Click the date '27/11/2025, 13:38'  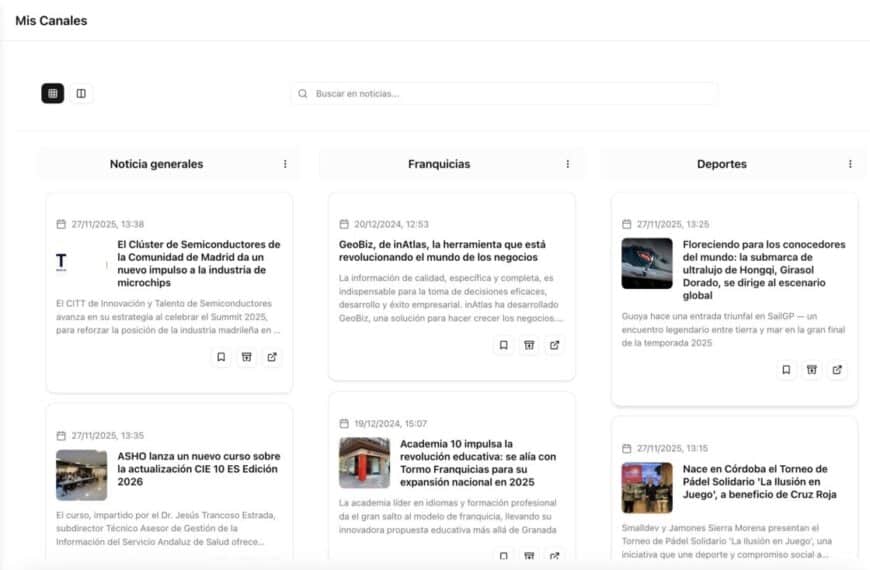[108, 224]
